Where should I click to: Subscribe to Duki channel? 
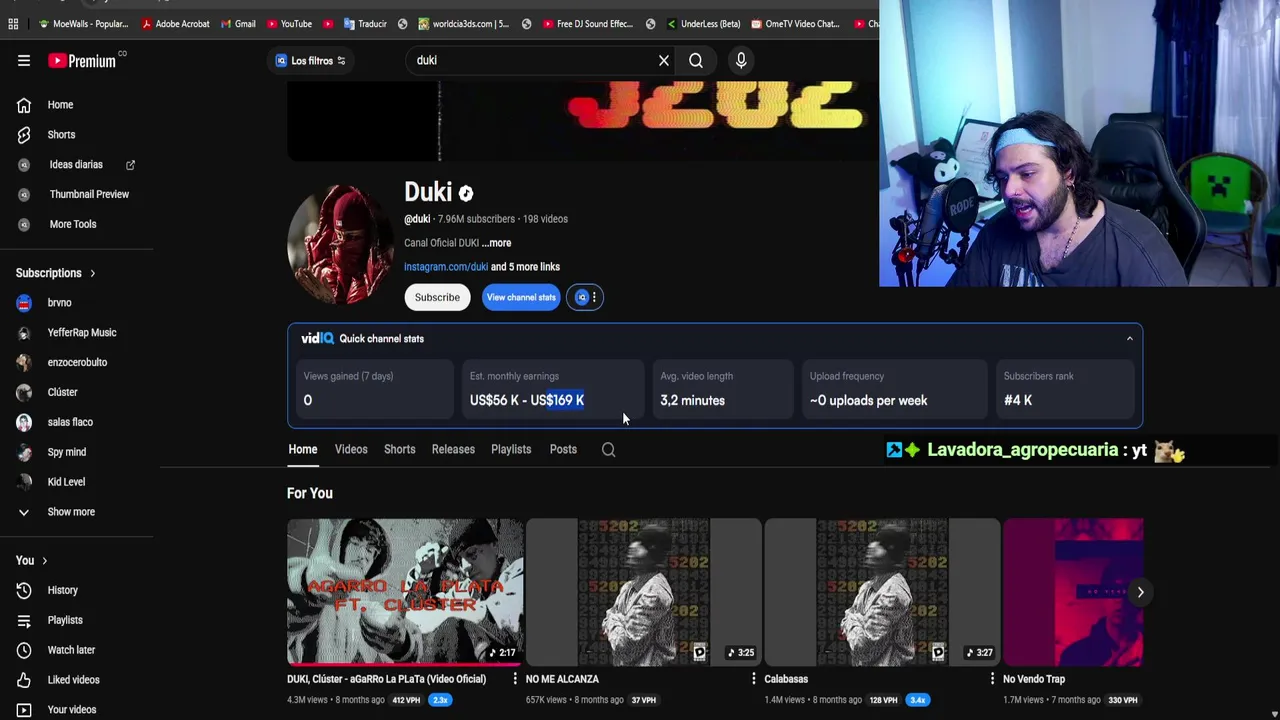pyautogui.click(x=437, y=297)
